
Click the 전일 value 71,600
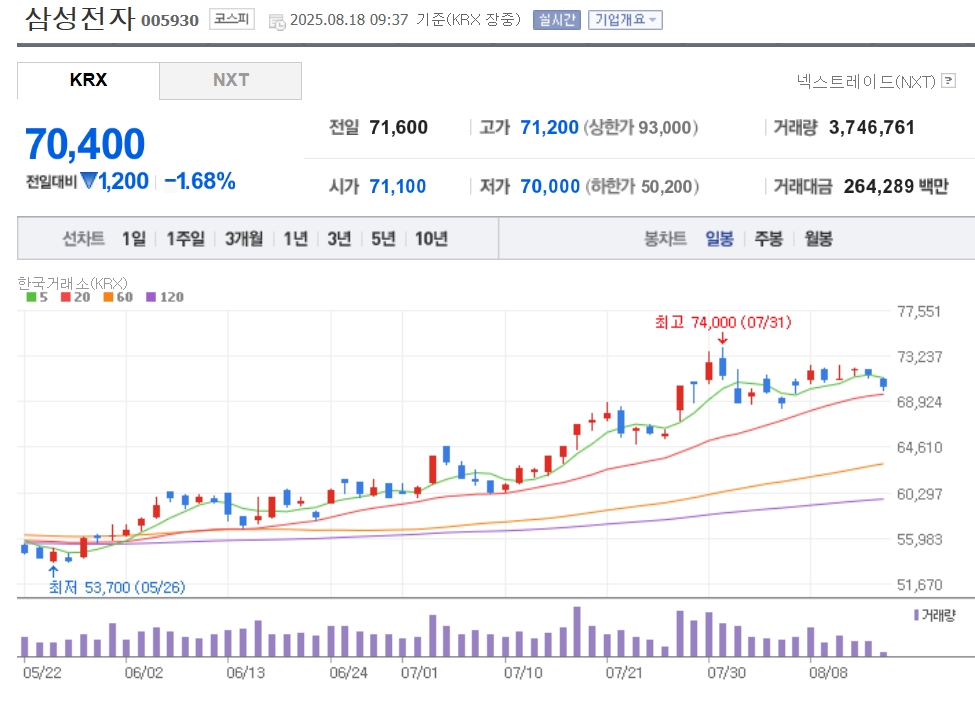pos(399,127)
